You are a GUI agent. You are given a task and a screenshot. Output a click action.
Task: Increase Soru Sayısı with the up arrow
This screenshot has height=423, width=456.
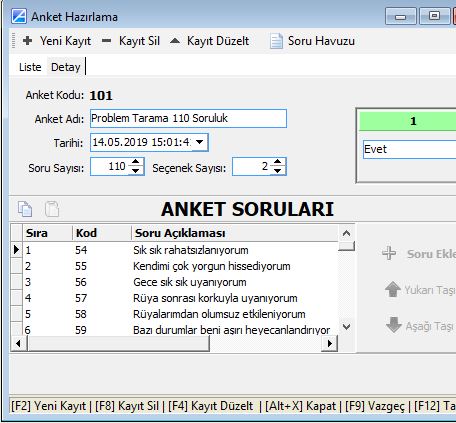tap(136, 162)
